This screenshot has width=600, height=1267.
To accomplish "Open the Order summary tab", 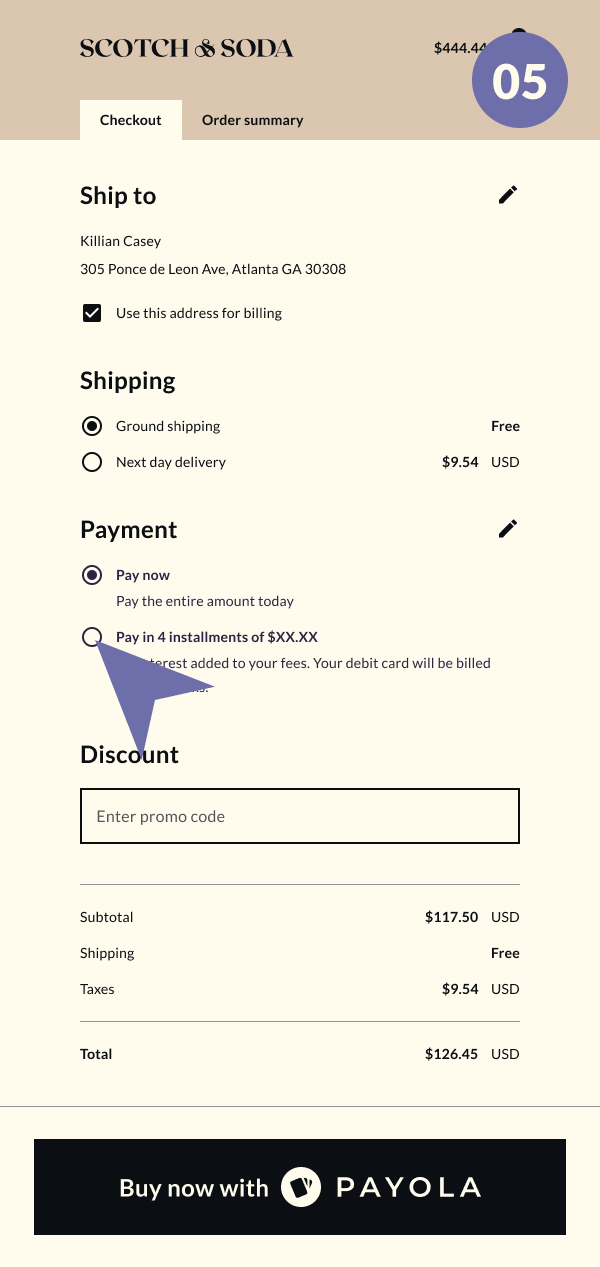I will (x=252, y=120).
